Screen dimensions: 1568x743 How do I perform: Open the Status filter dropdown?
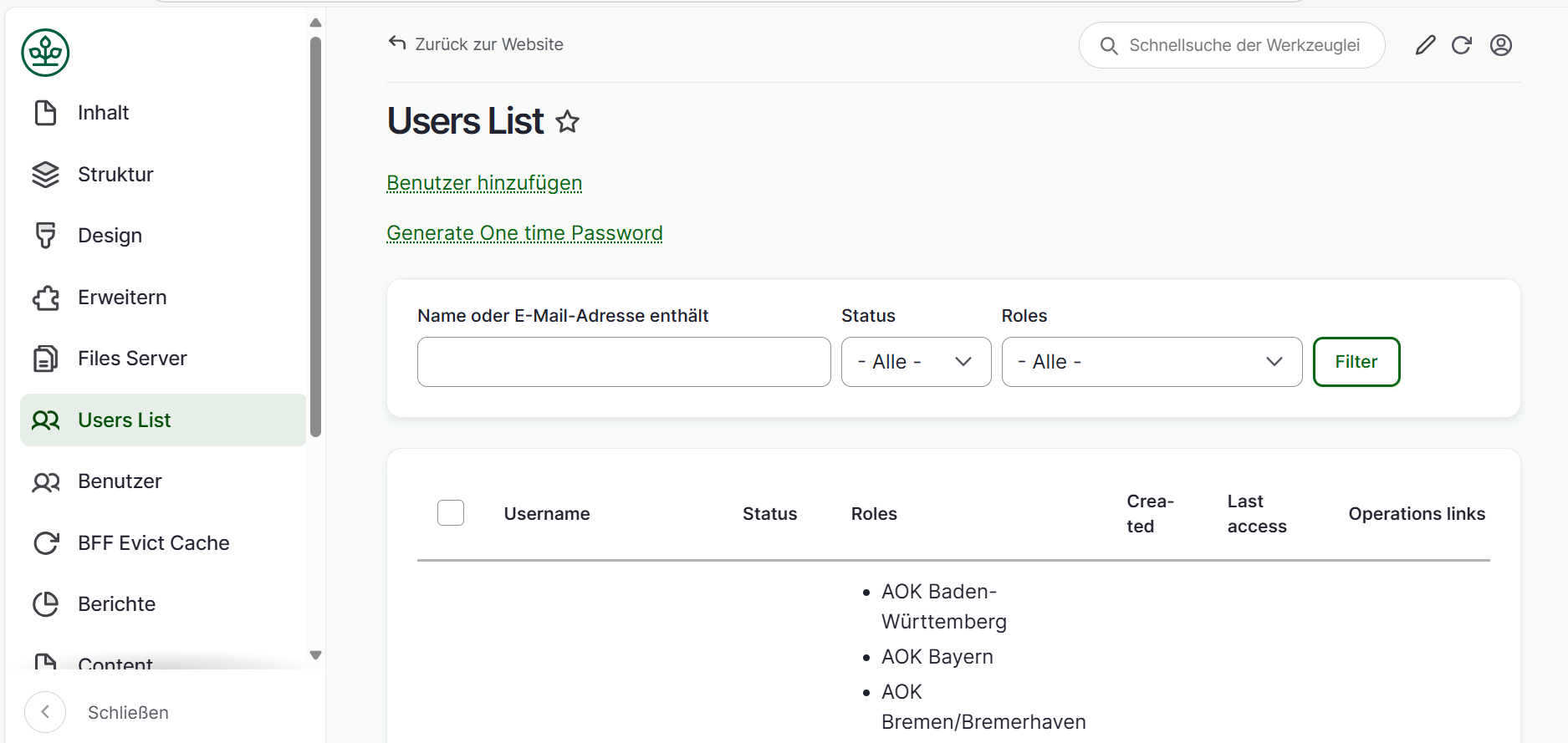pos(916,362)
